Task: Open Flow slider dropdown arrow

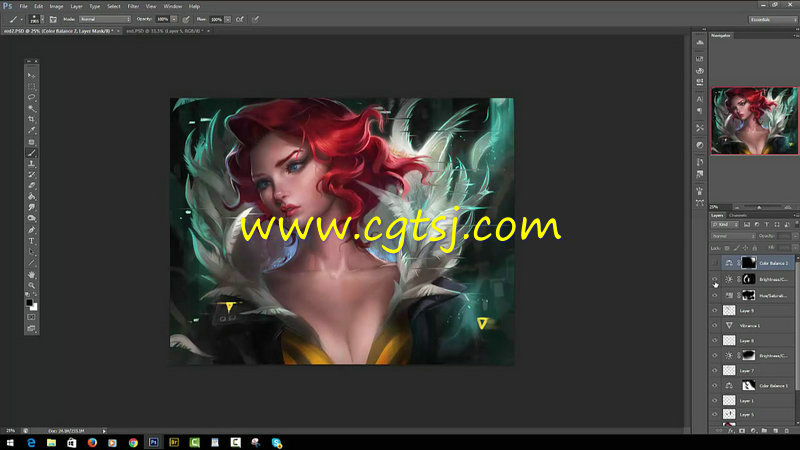Action: (x=228, y=19)
